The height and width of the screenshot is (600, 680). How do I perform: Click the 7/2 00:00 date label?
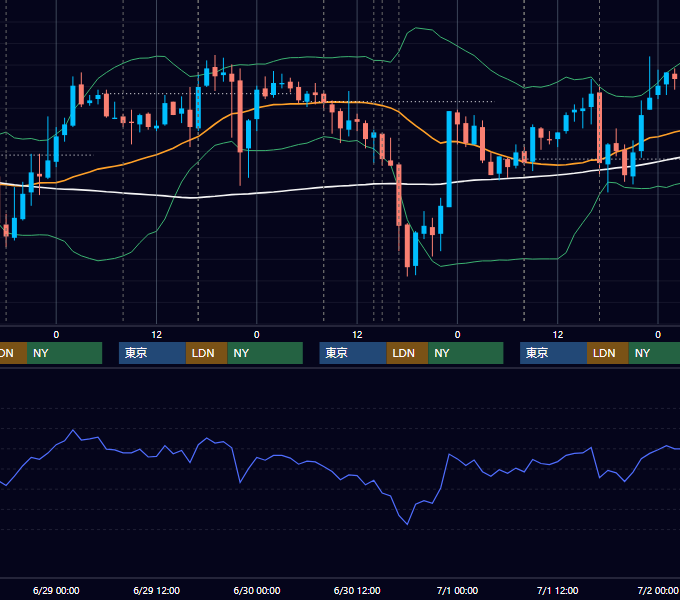(x=658, y=590)
